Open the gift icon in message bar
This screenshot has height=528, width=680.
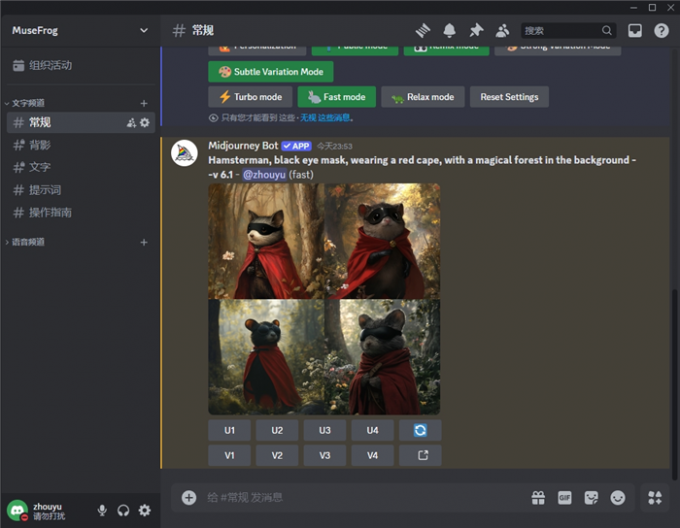pos(538,498)
